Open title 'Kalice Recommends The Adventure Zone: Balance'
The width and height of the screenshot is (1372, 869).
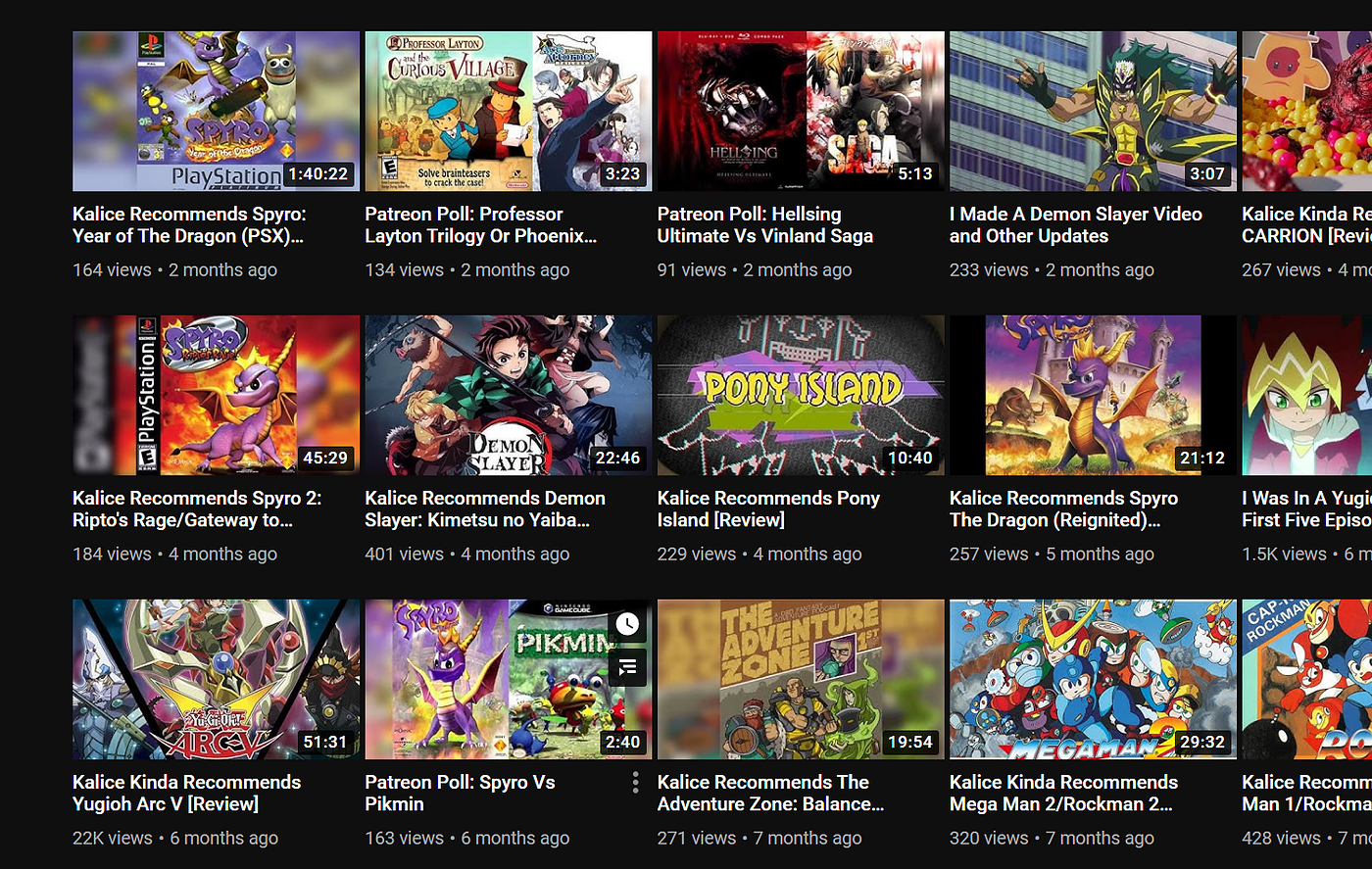[x=771, y=793]
